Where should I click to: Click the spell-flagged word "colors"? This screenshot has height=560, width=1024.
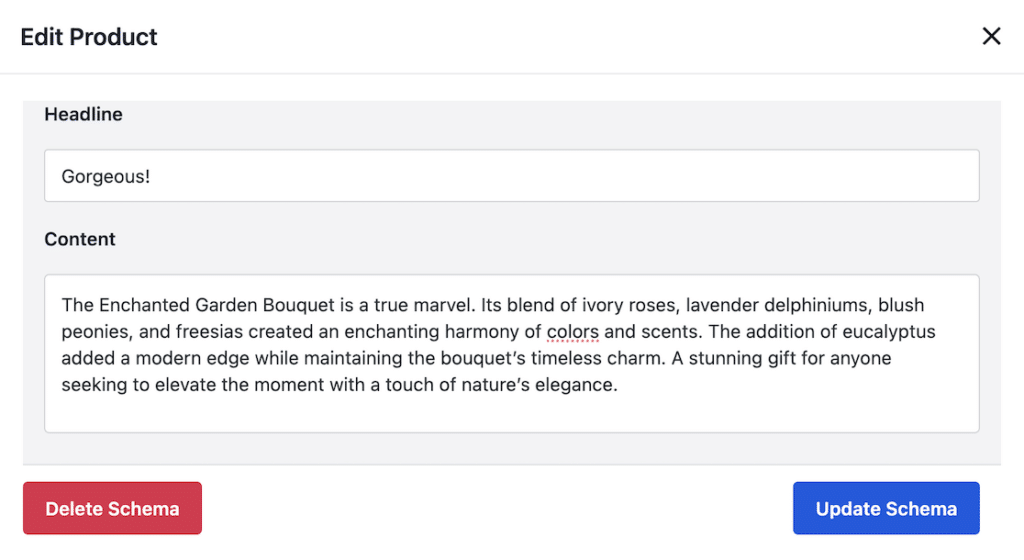coord(573,332)
